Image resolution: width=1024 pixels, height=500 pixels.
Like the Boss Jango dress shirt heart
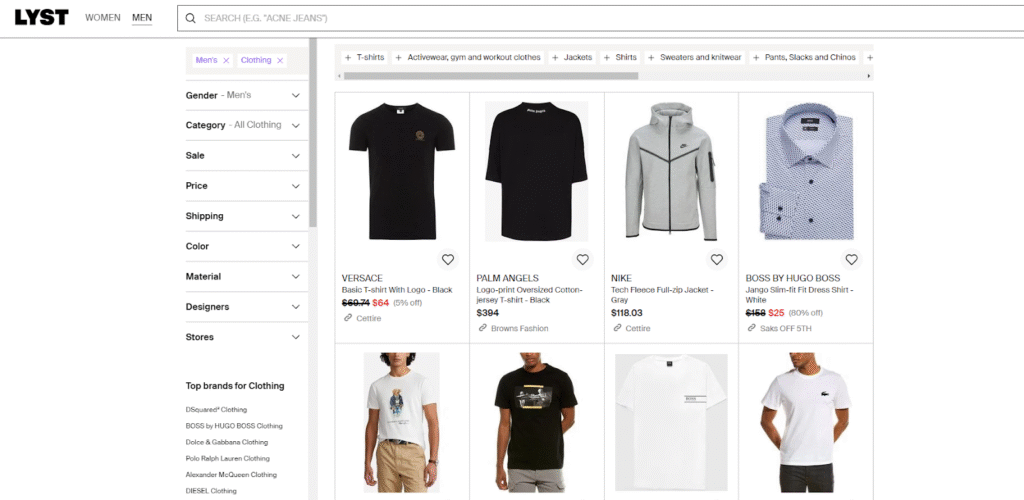852,259
